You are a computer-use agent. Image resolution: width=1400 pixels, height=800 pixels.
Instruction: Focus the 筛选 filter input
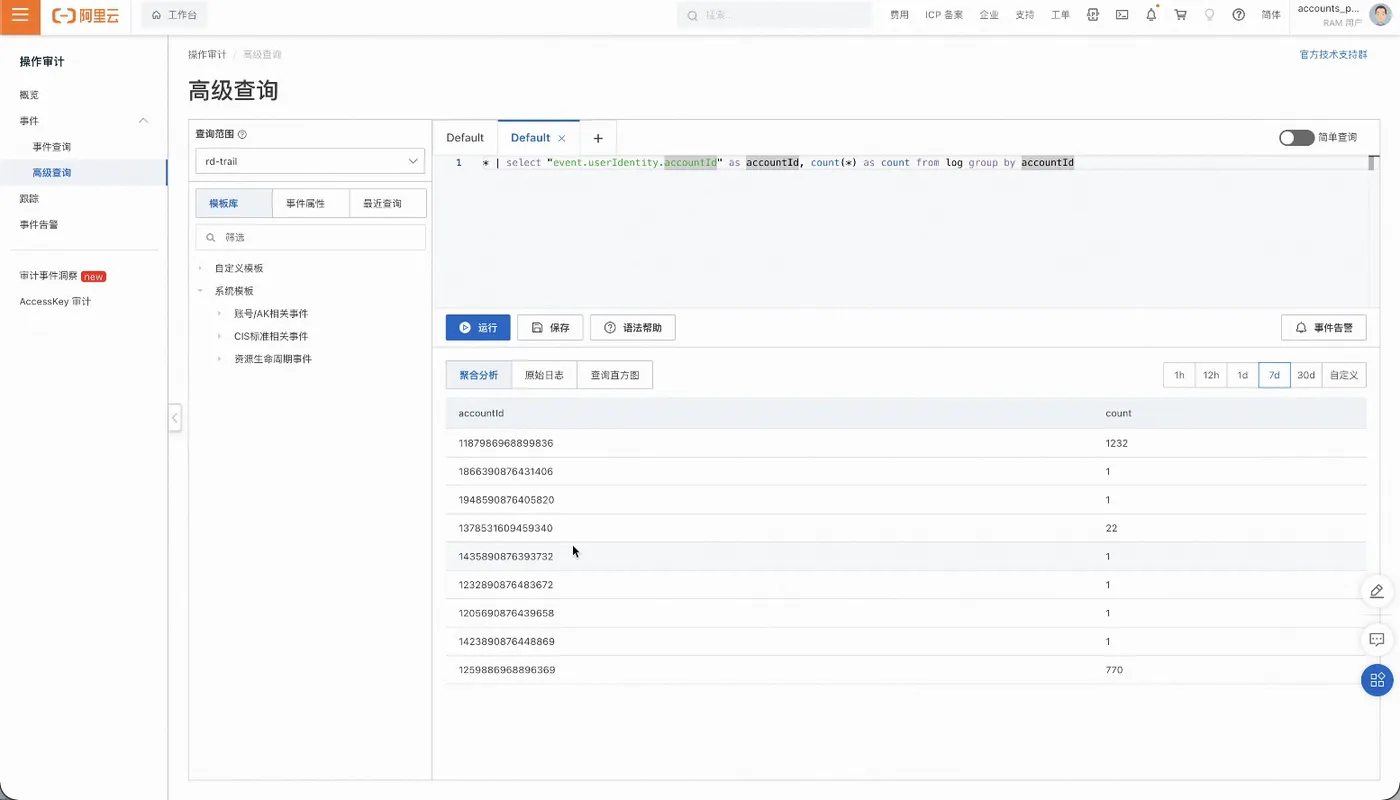[x=310, y=237]
